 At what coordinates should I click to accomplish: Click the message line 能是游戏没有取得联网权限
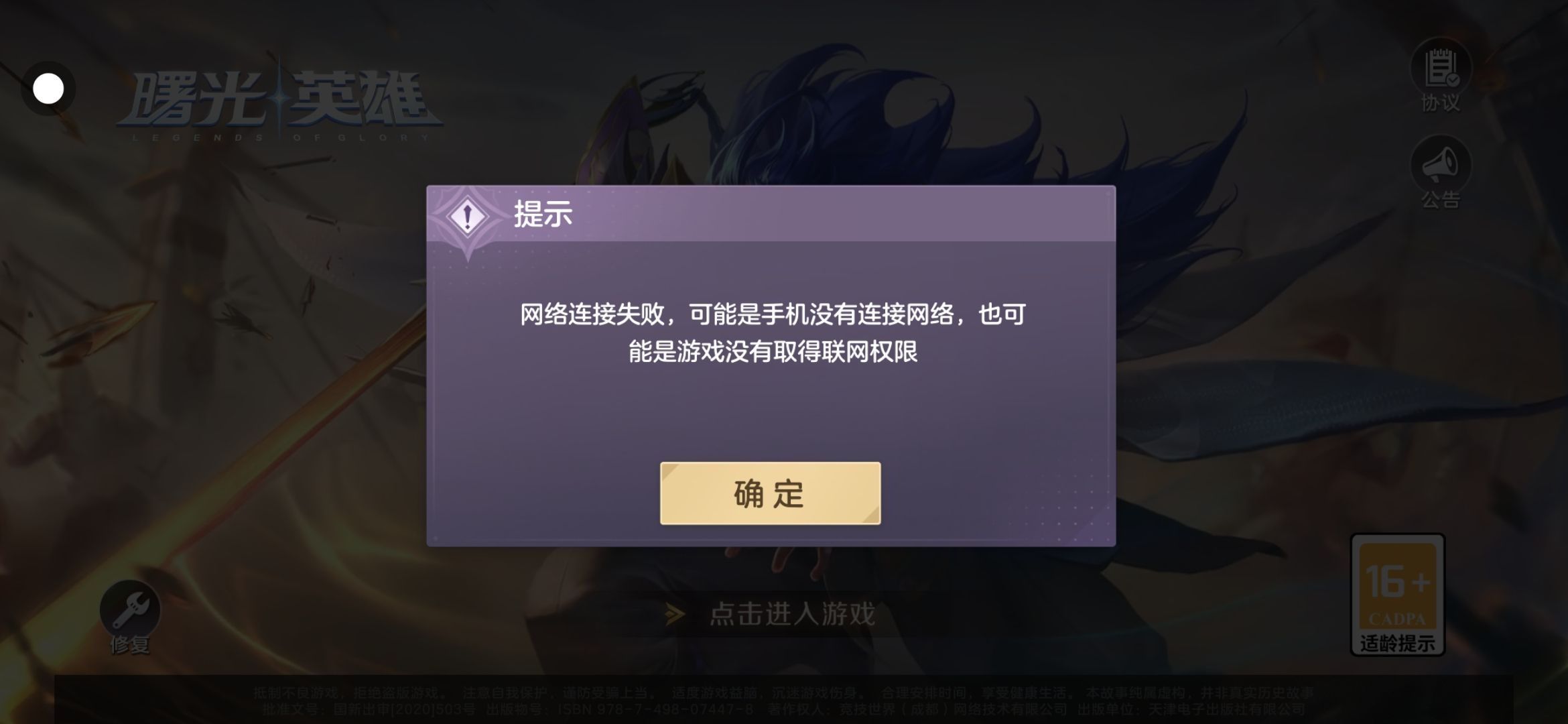point(773,352)
